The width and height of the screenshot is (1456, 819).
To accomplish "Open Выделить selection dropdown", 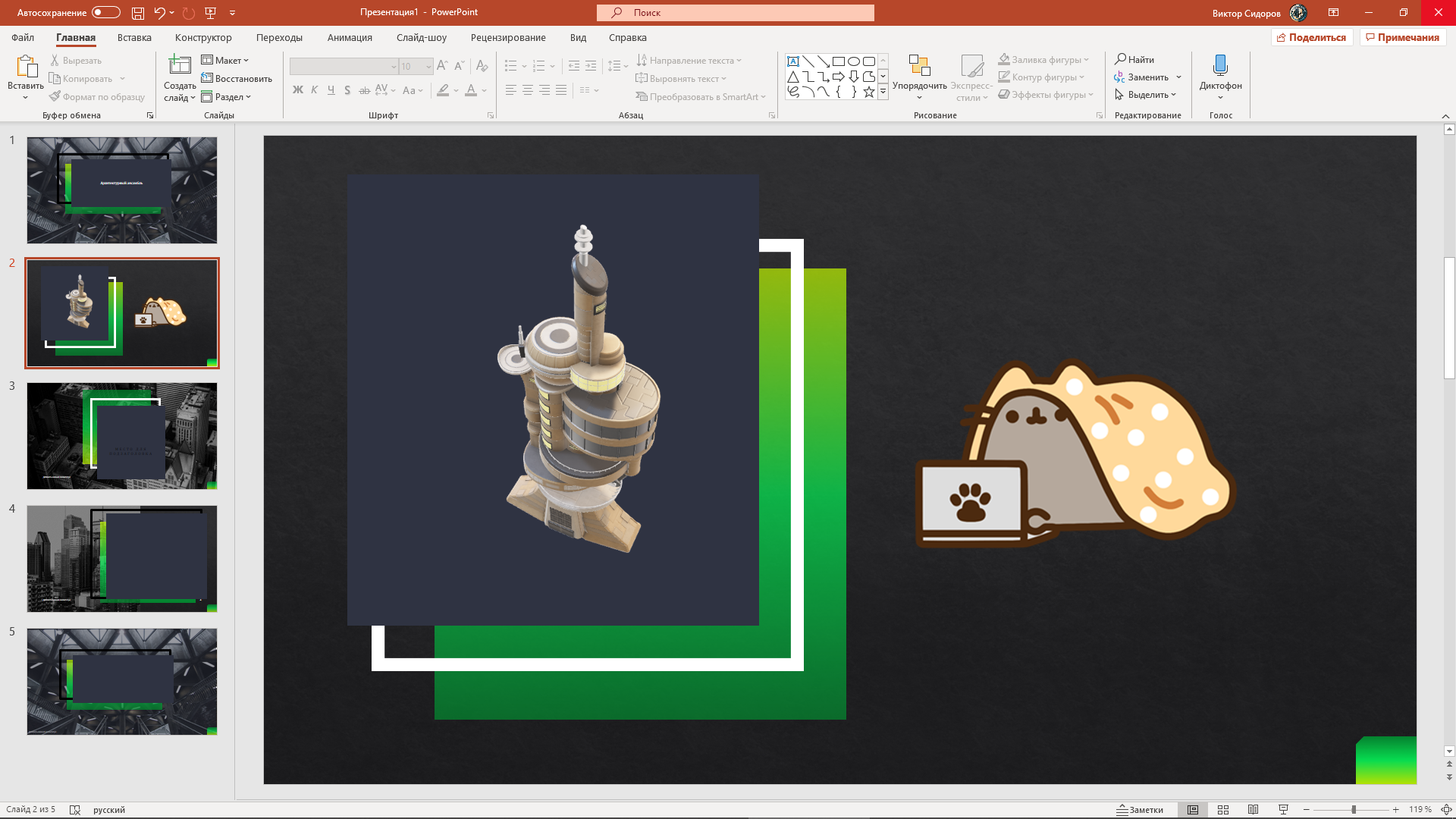I will click(1146, 95).
